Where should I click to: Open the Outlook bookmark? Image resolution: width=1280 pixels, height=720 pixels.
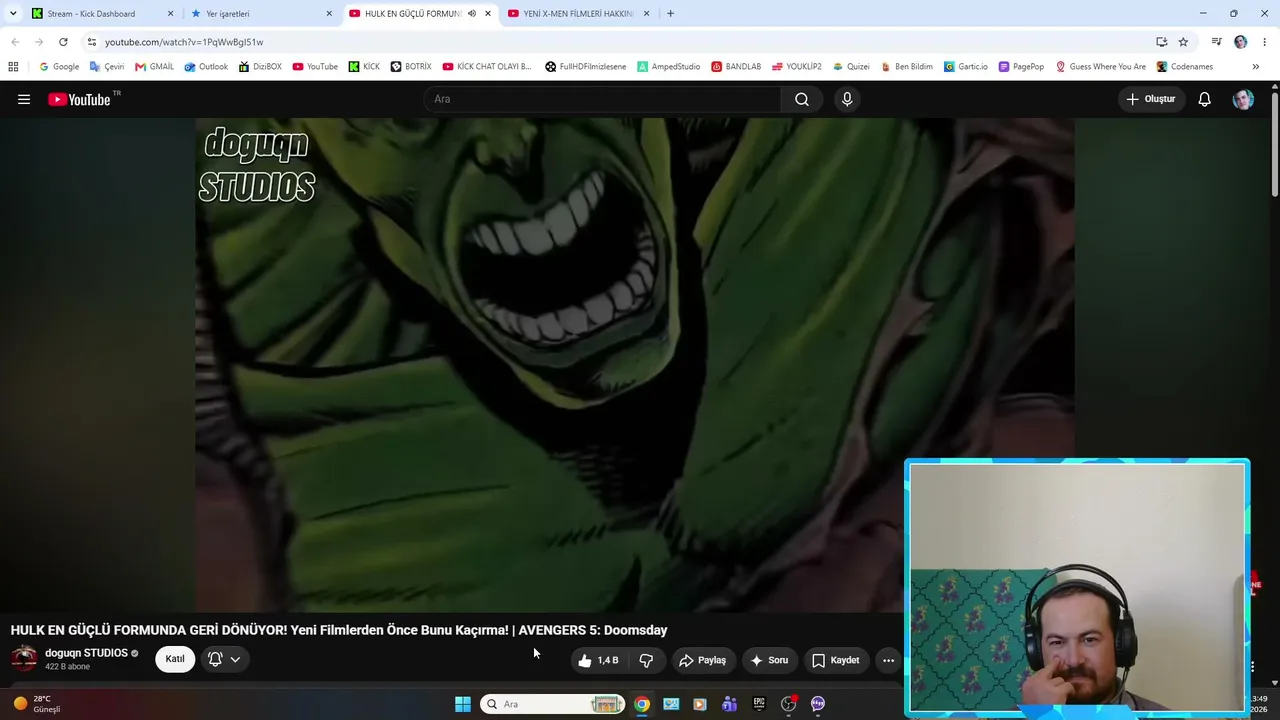(x=206, y=67)
